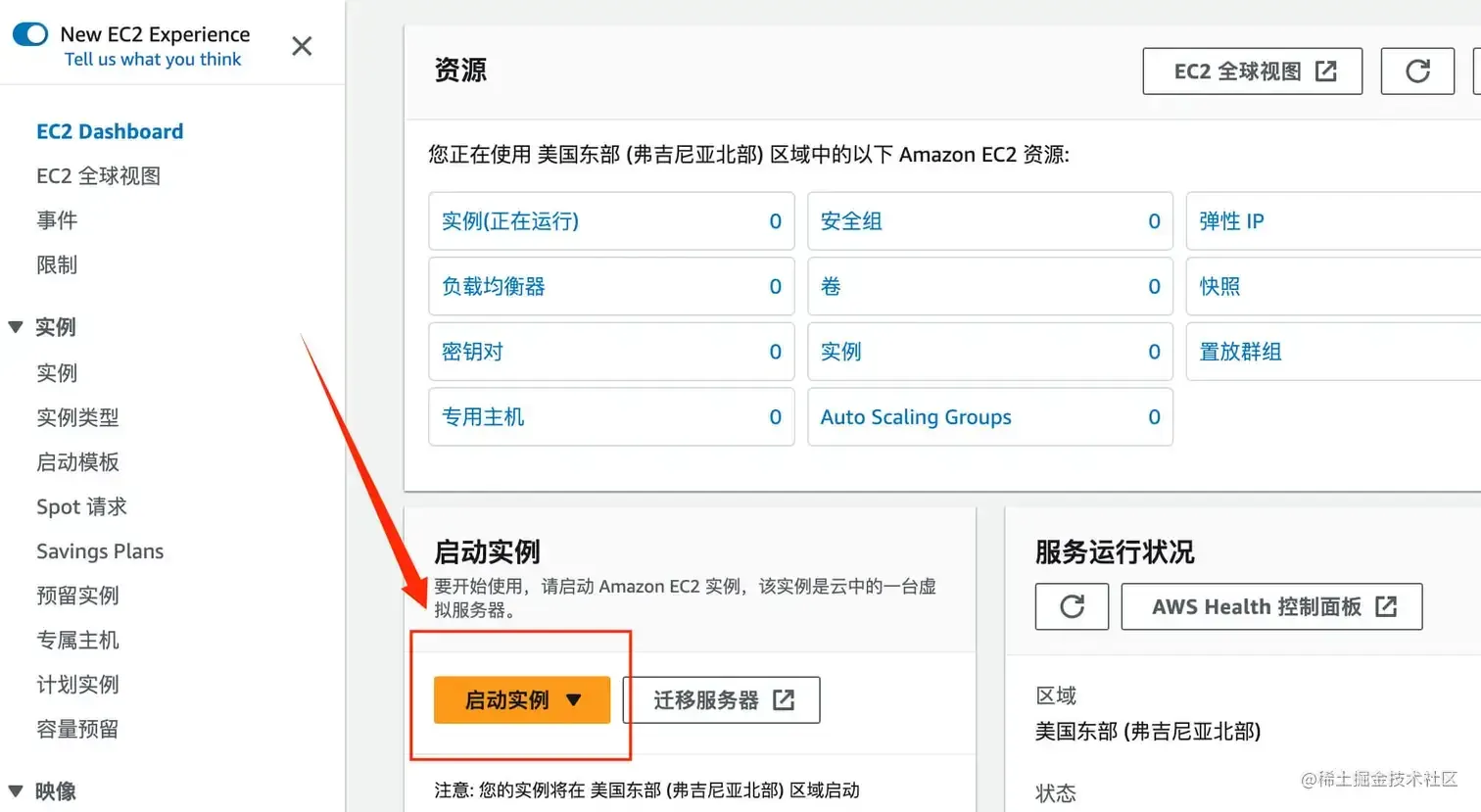Open 计划实例 in the sidebar

[x=77, y=685]
